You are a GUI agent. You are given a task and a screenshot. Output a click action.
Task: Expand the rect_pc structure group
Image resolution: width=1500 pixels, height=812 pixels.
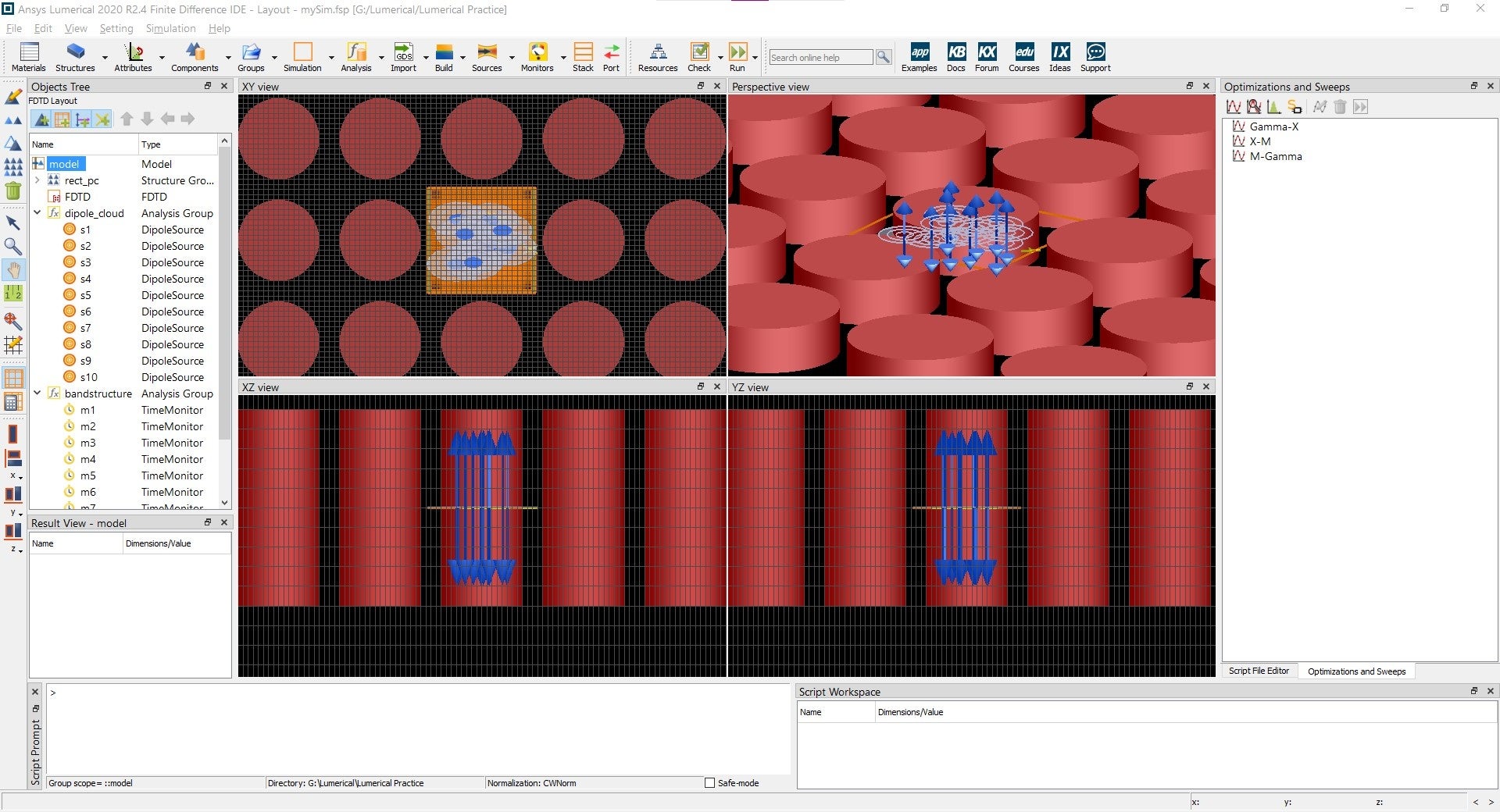point(37,180)
